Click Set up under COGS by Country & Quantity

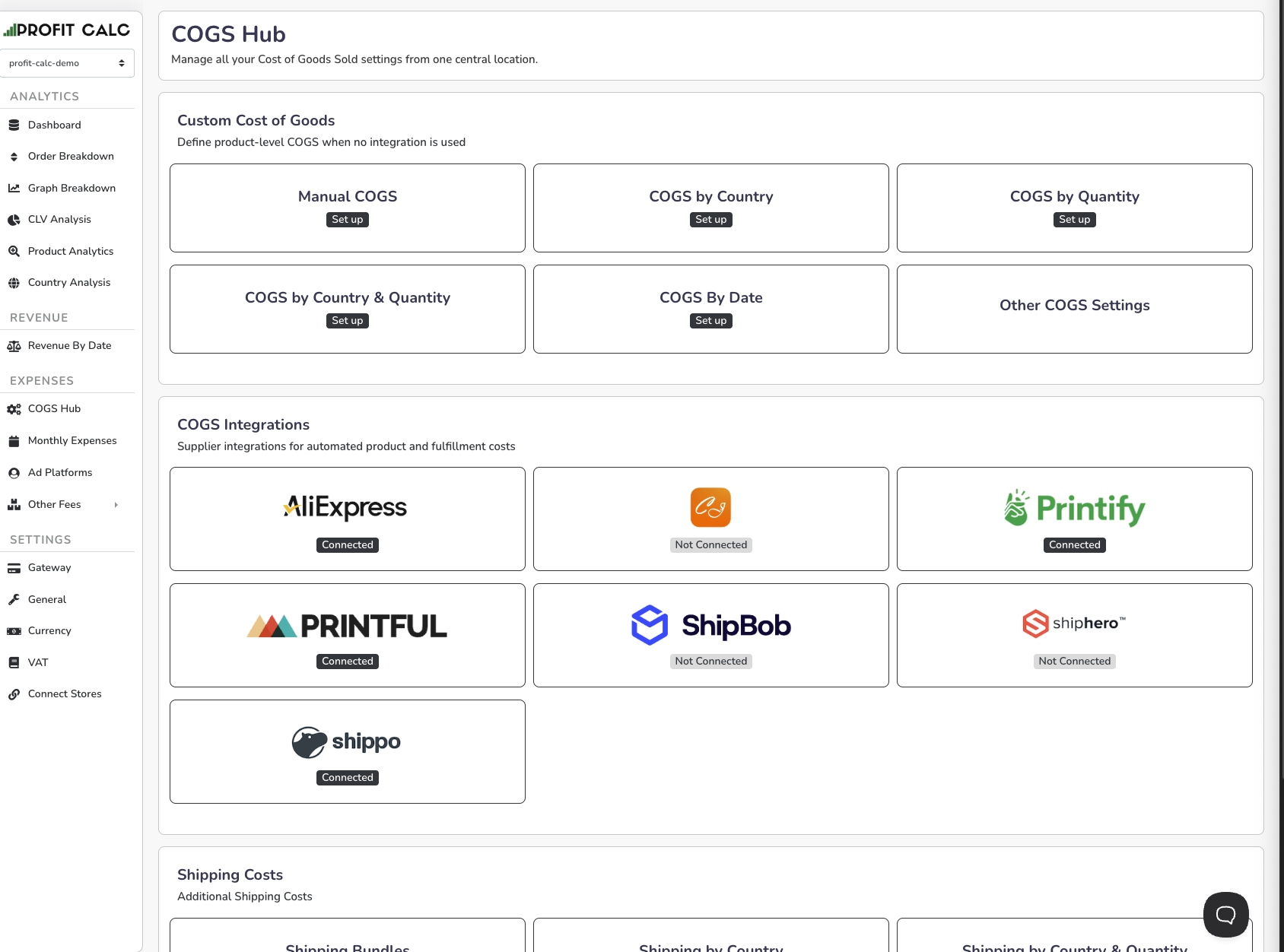click(x=347, y=321)
